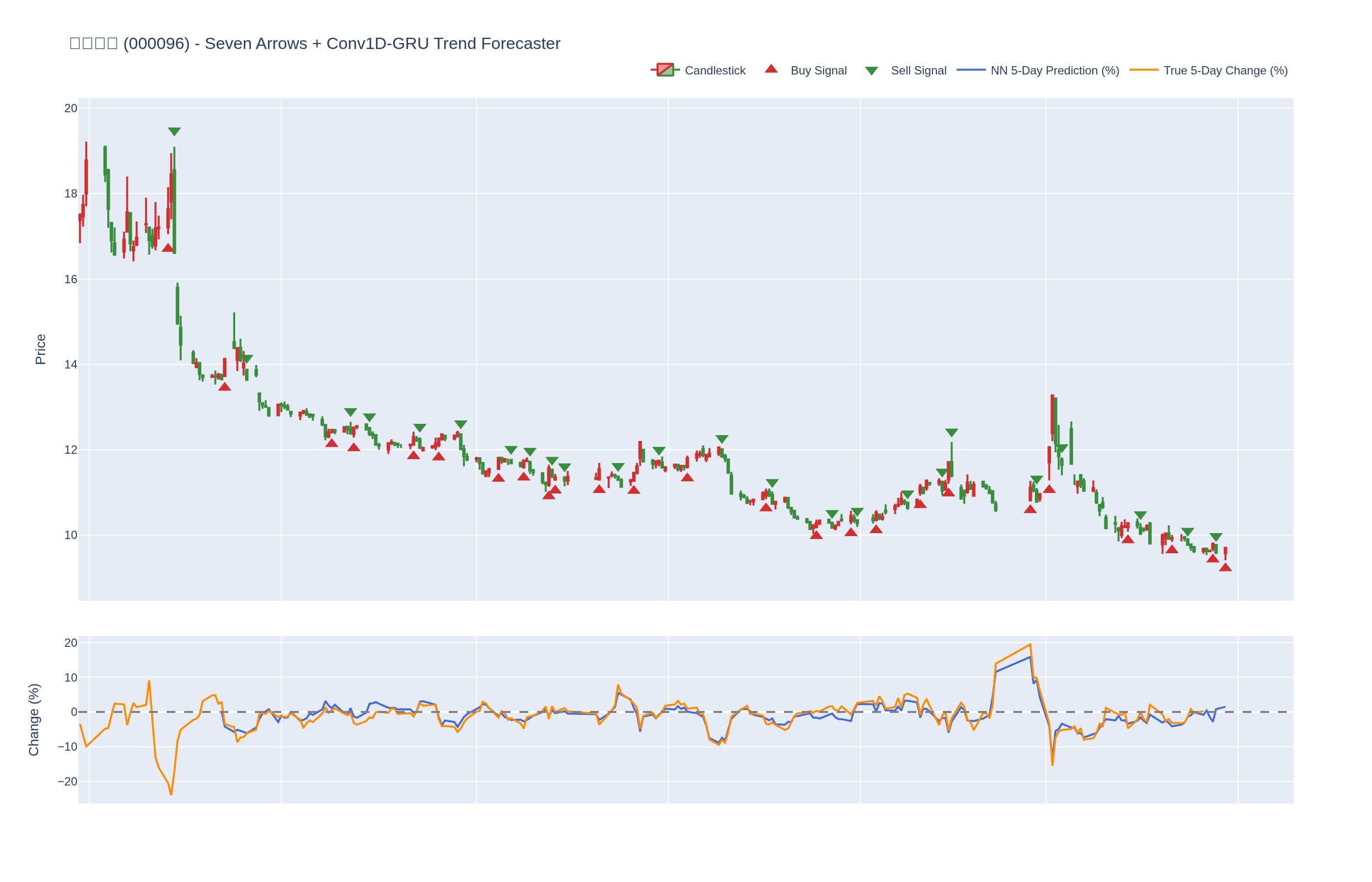The height and width of the screenshot is (882, 1372).
Task: Click the orange line legend swatch
Action: (x=1144, y=70)
